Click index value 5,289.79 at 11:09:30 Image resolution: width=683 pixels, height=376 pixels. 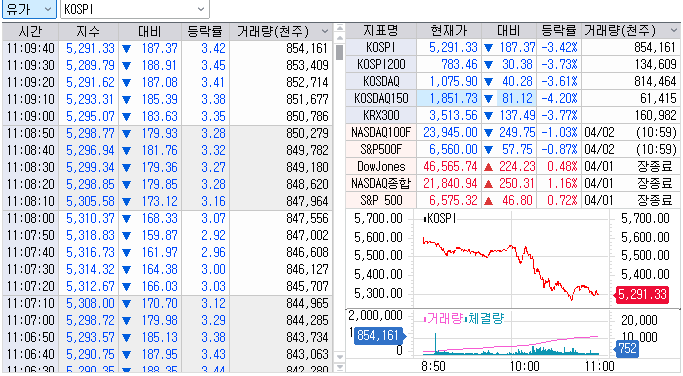tap(90, 65)
